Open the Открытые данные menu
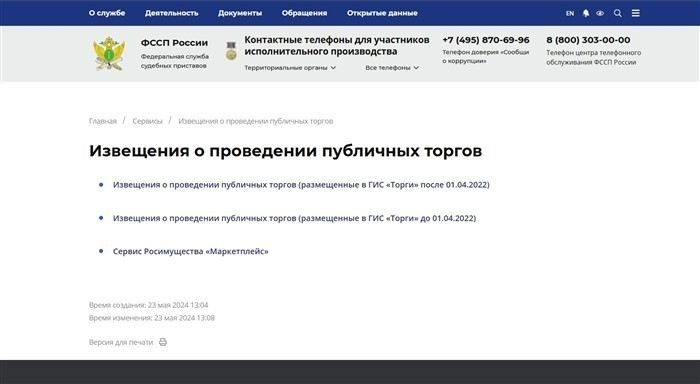Screen dimensions: 700x384 point(382,13)
